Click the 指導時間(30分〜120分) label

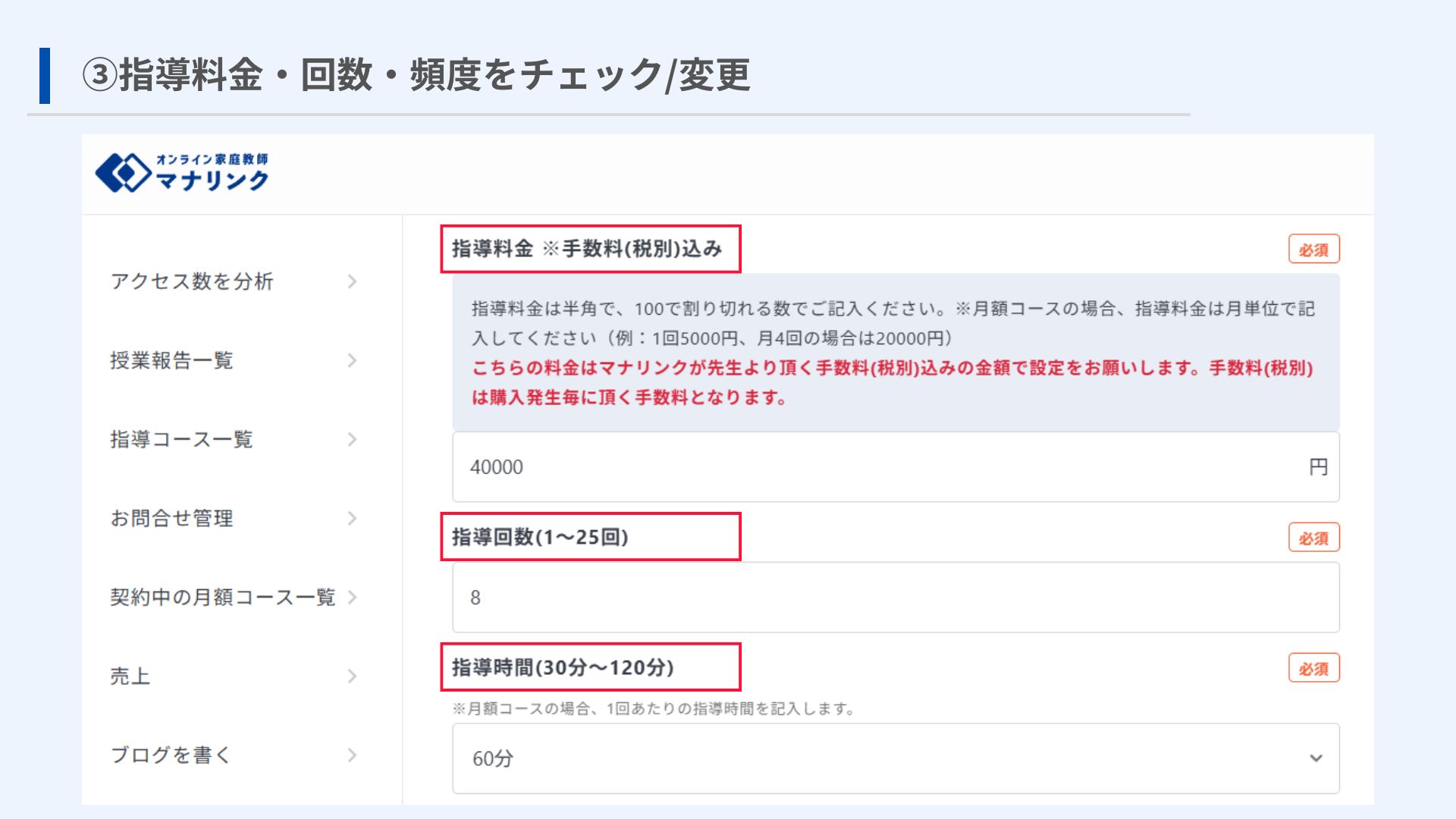pyautogui.click(x=563, y=667)
